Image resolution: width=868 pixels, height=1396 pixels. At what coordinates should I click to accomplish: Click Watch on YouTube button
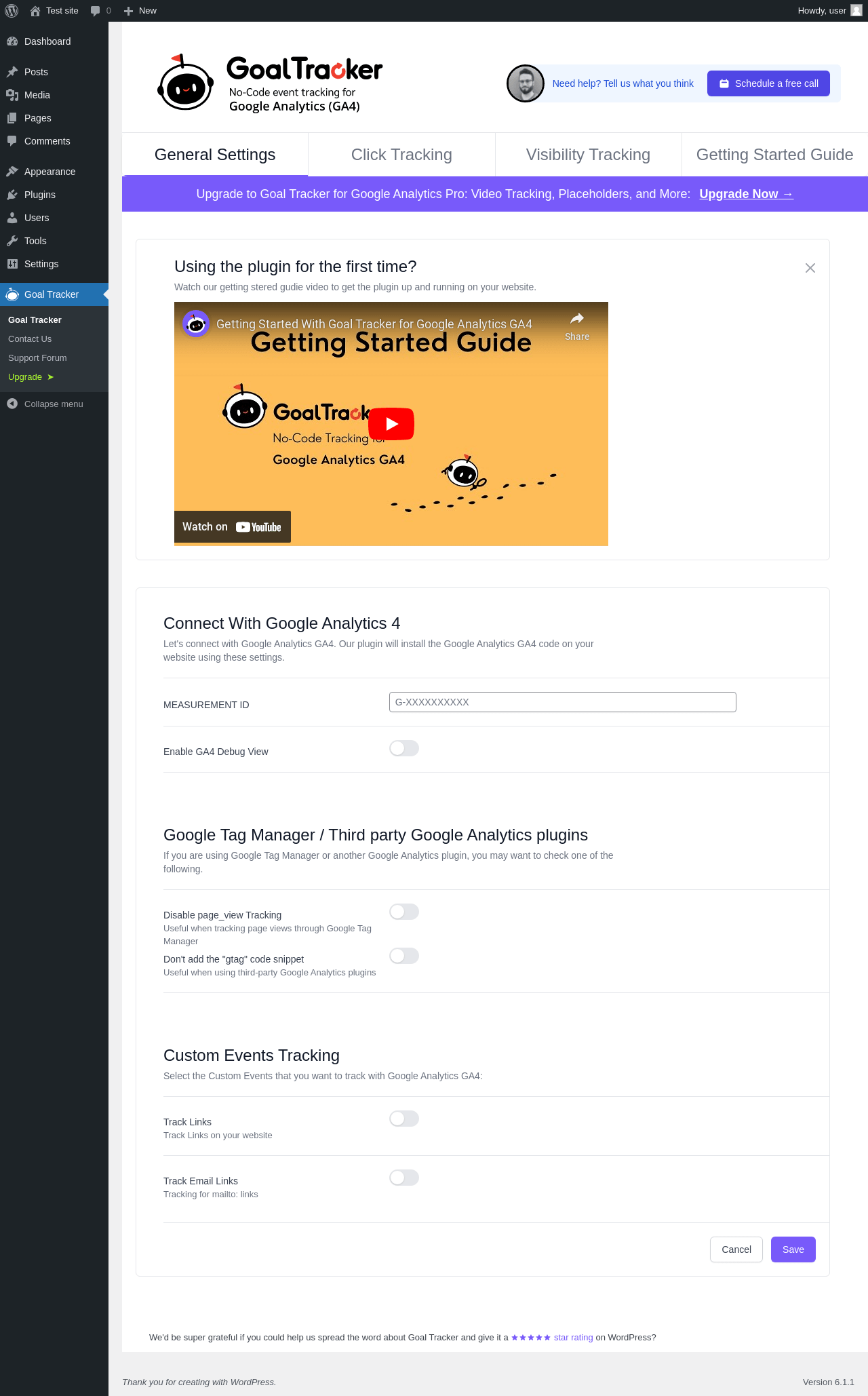233,527
